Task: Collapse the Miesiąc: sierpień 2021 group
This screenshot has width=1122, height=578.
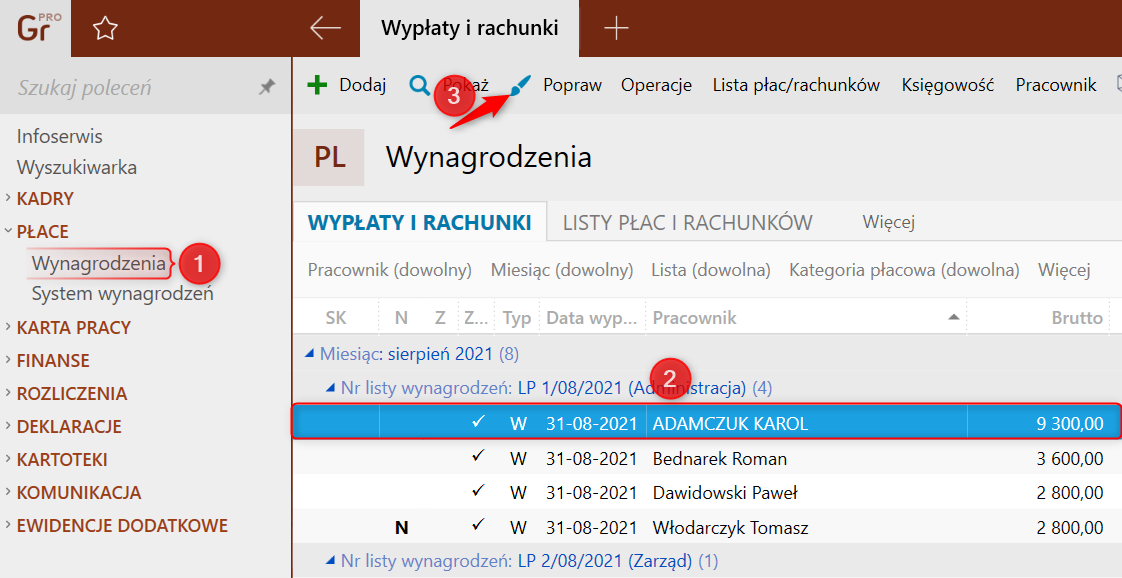Action: pos(309,353)
